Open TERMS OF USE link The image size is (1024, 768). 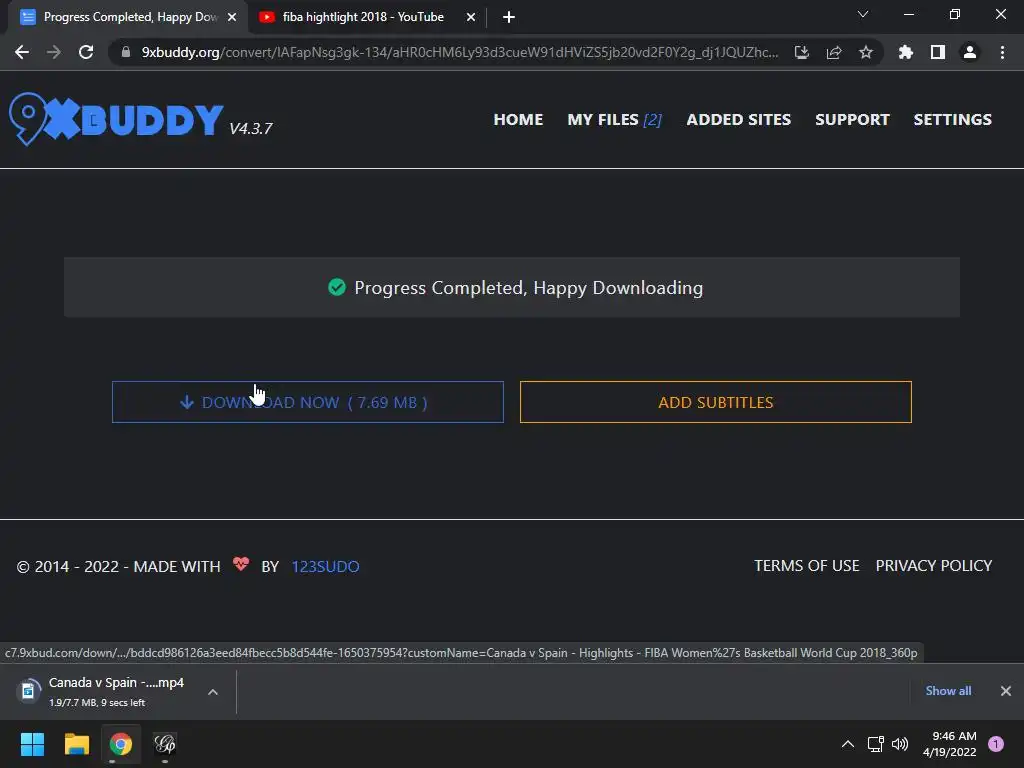point(807,566)
